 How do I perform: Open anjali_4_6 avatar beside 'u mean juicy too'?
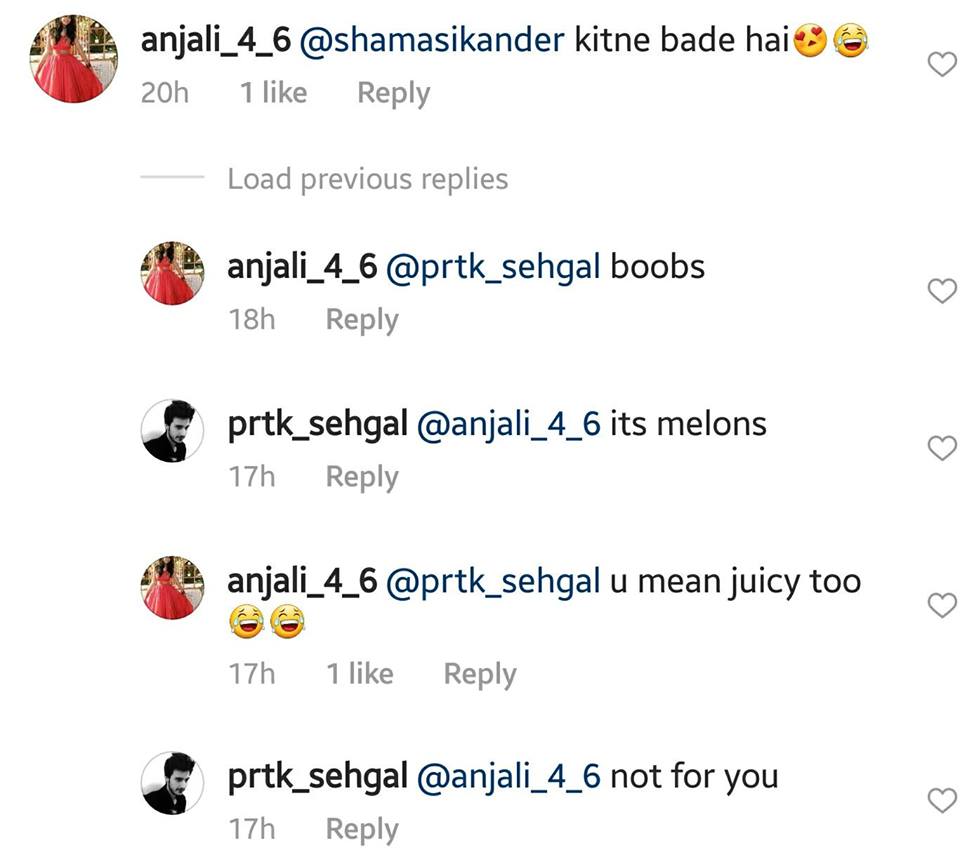click(x=172, y=588)
